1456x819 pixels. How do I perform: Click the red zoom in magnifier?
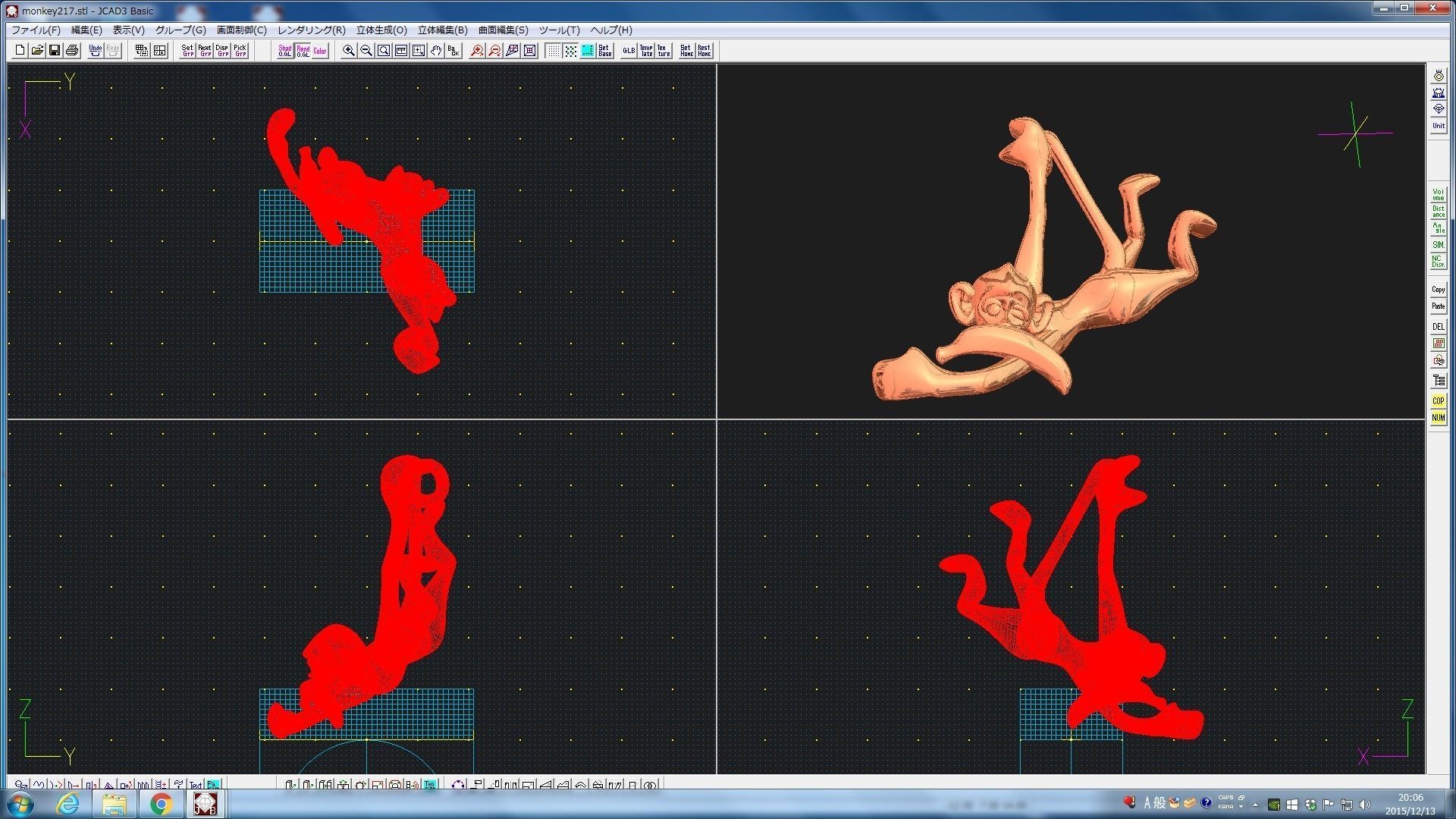[477, 51]
